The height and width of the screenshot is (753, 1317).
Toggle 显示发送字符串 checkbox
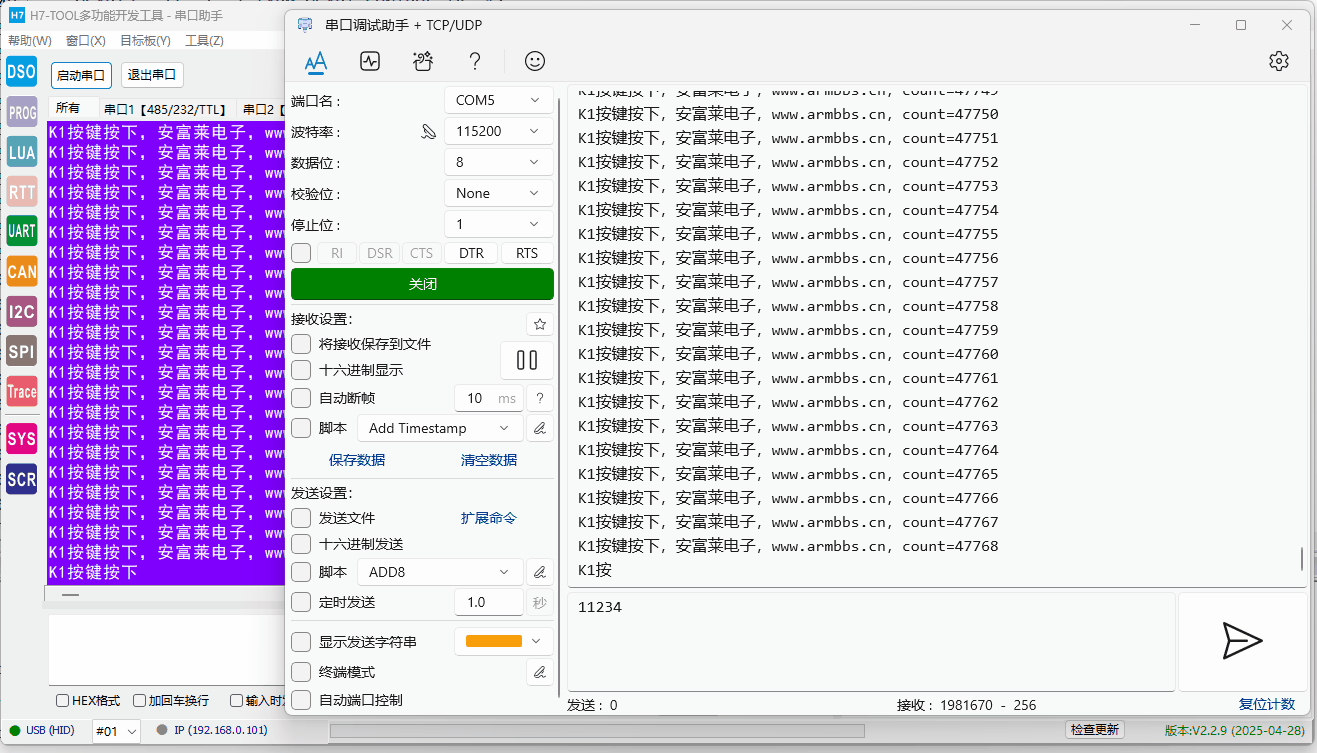pyautogui.click(x=301, y=642)
